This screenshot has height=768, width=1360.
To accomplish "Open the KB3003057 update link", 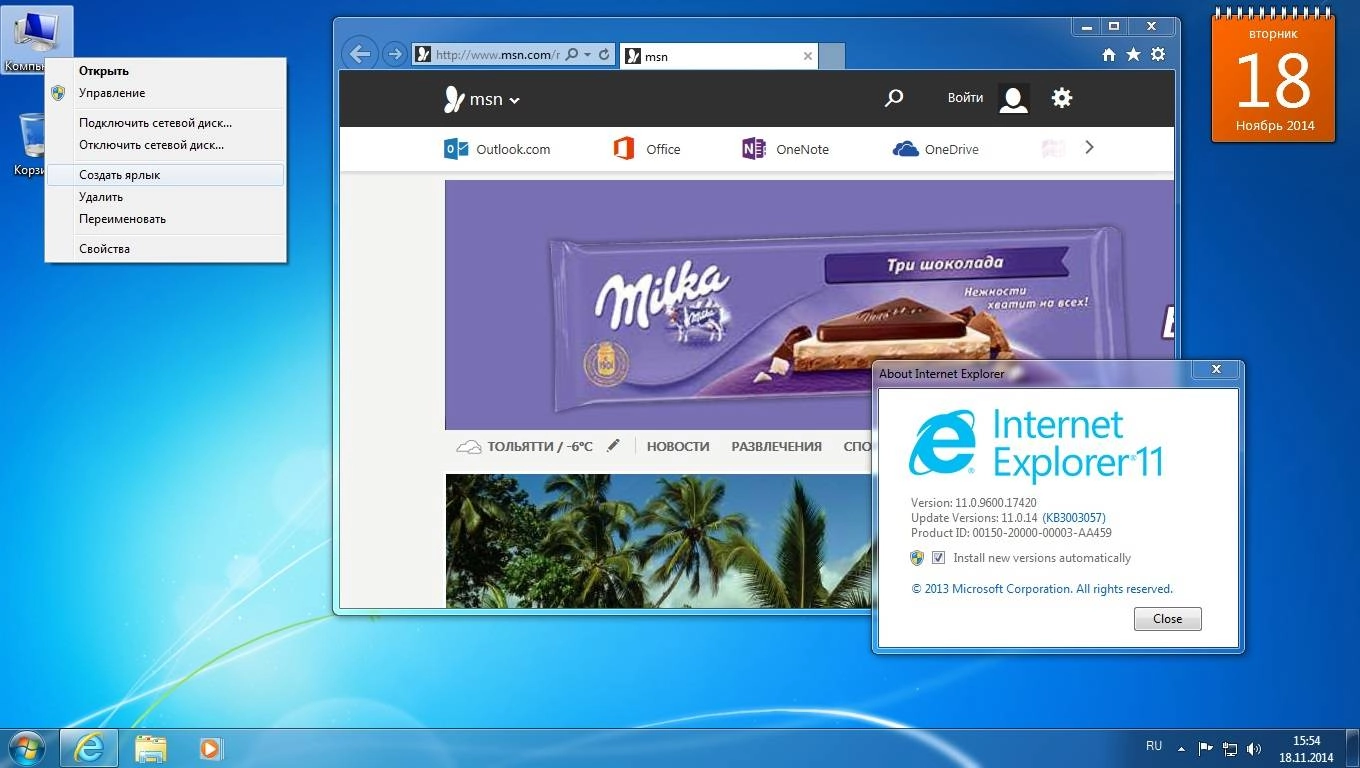I will pyautogui.click(x=1074, y=518).
